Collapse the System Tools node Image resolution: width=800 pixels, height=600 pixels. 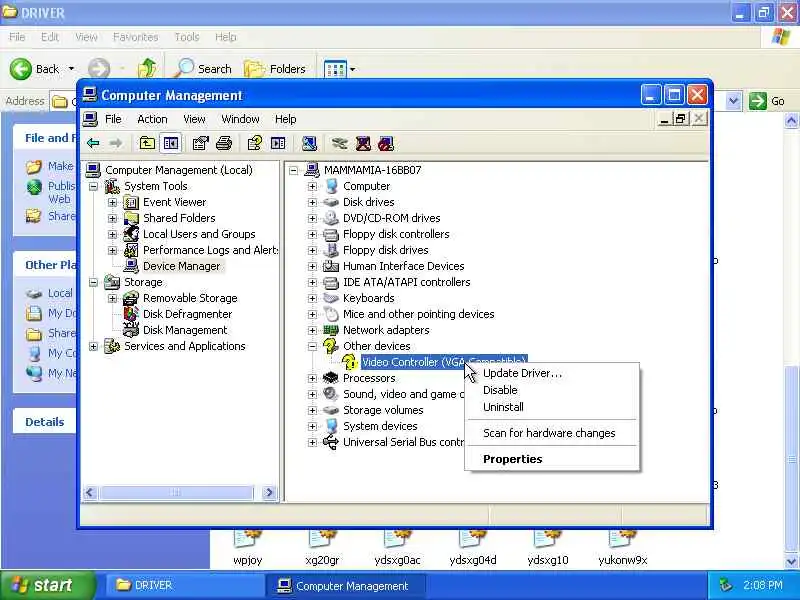tap(93, 186)
